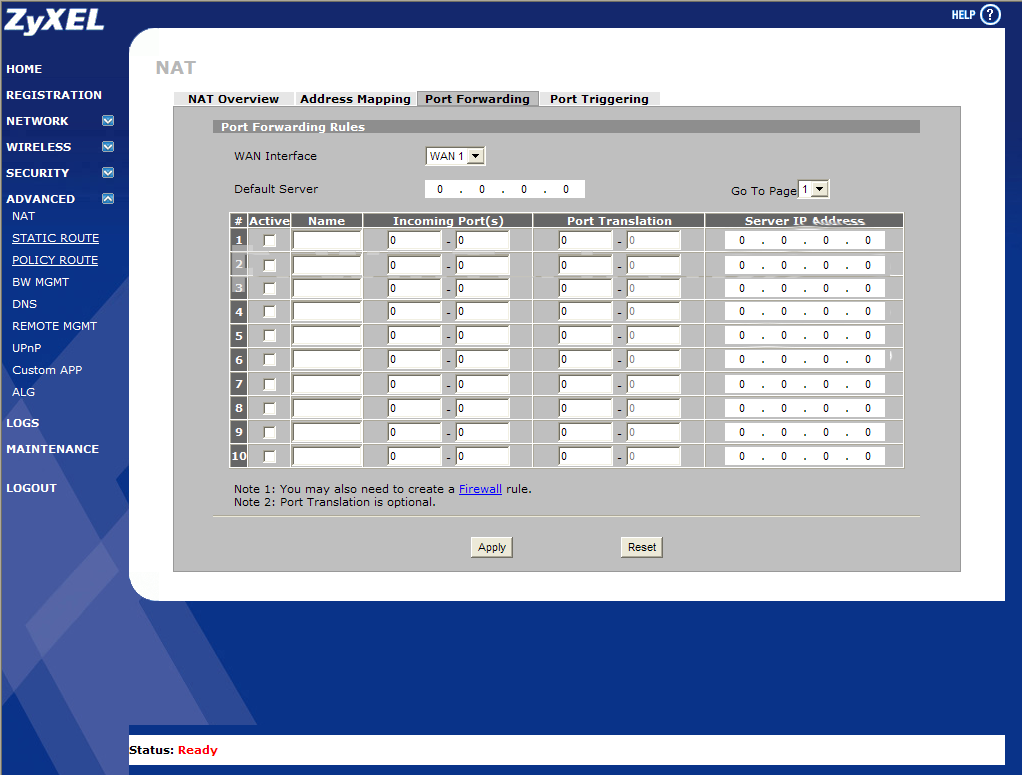Click the Name field for rule 3
Image resolution: width=1022 pixels, height=775 pixels.
point(327,288)
